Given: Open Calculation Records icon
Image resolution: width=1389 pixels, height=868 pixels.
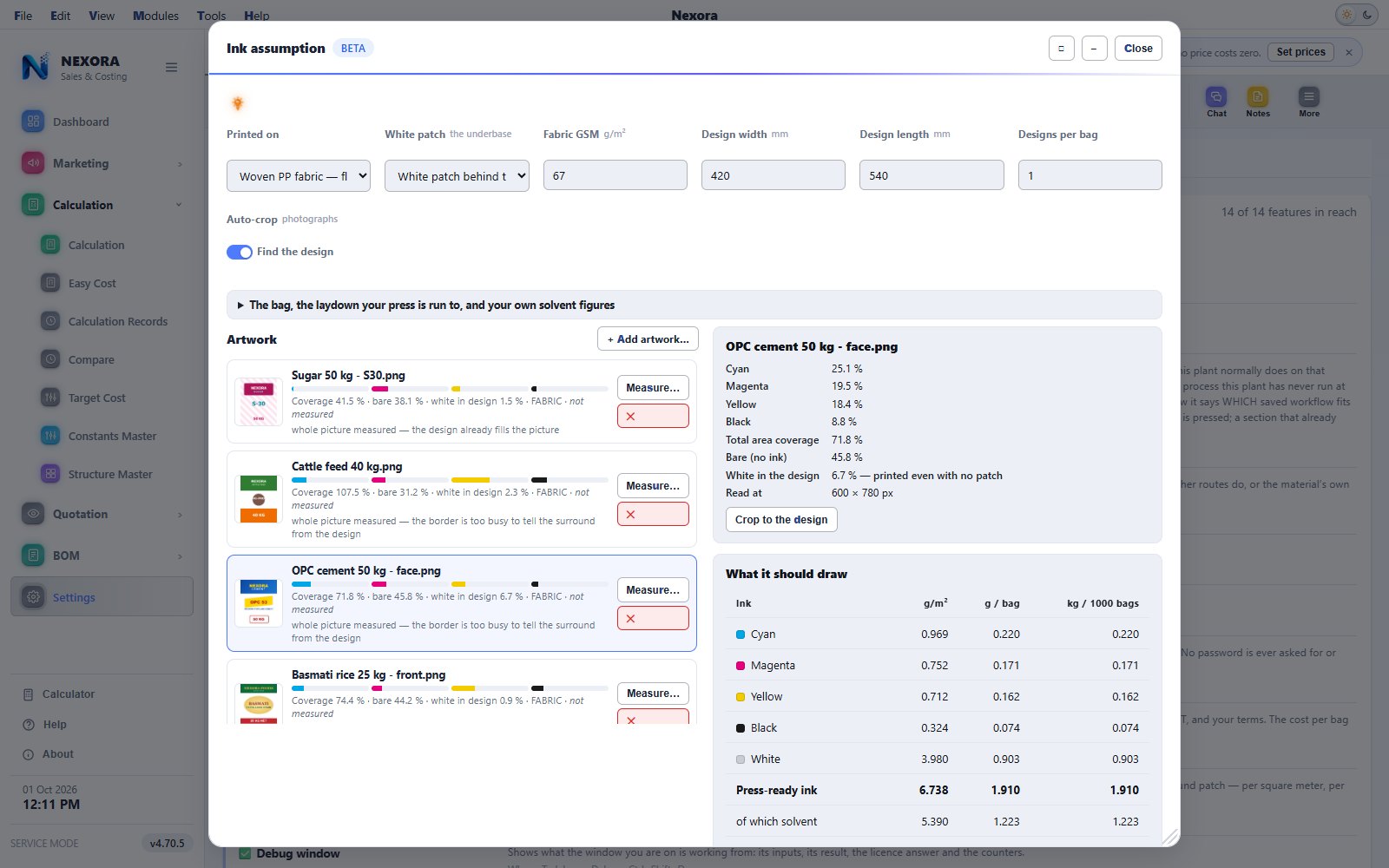Looking at the screenshot, I should tap(50, 321).
